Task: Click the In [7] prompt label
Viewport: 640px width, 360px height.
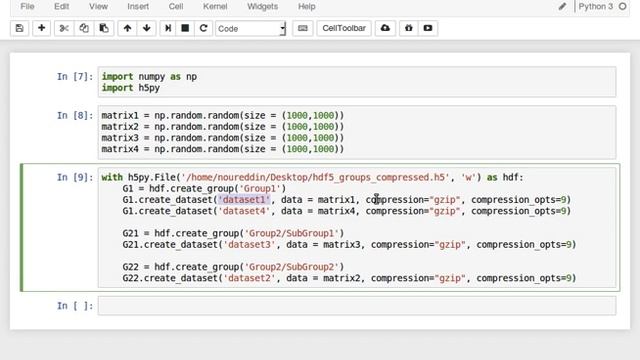Action: tap(75, 77)
